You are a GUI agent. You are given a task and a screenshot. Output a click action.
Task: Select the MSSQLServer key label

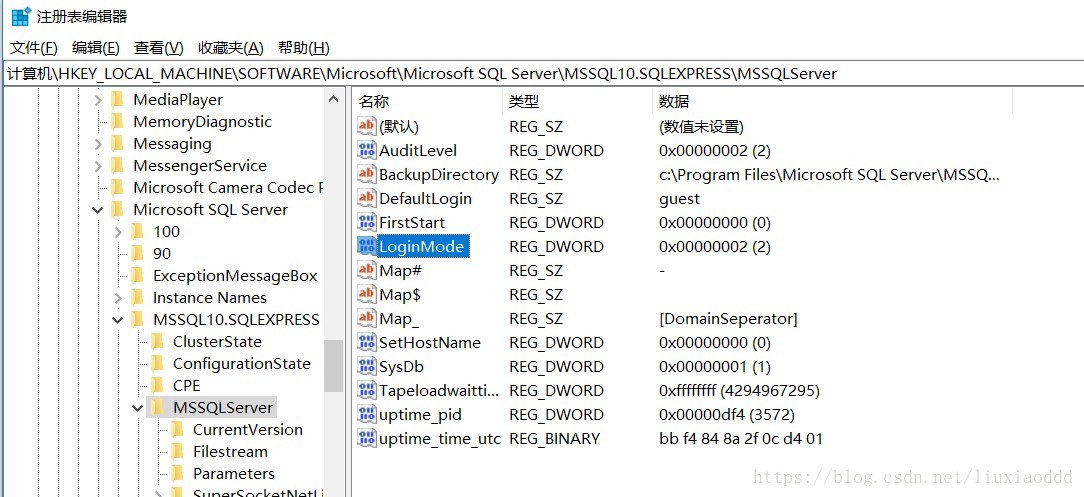(x=223, y=408)
